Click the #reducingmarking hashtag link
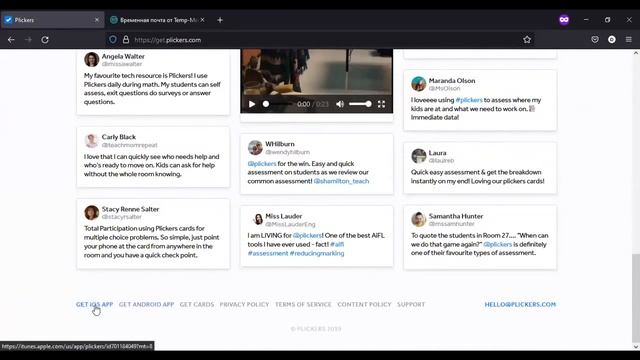 click(x=317, y=253)
